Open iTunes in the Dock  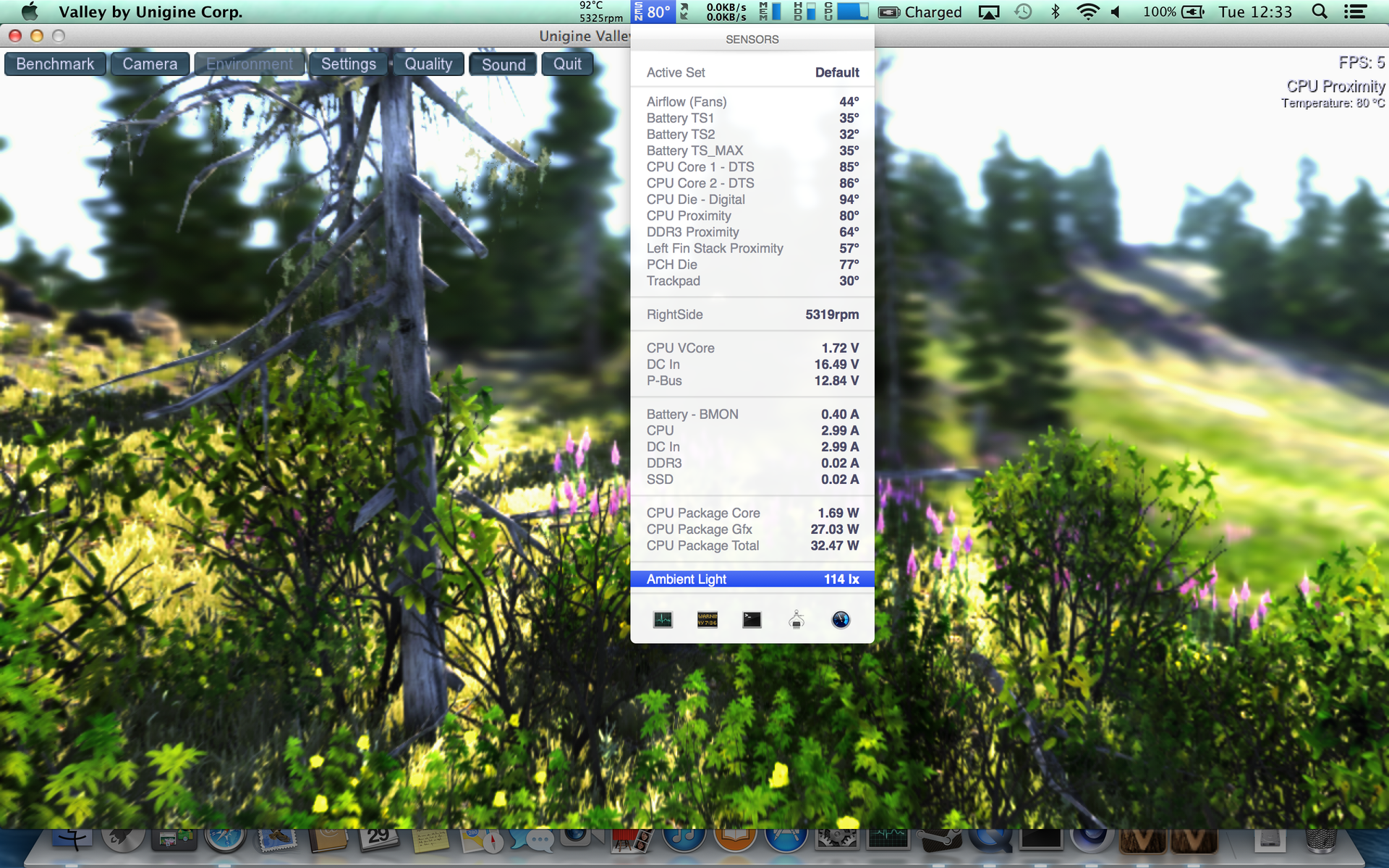[x=683, y=841]
